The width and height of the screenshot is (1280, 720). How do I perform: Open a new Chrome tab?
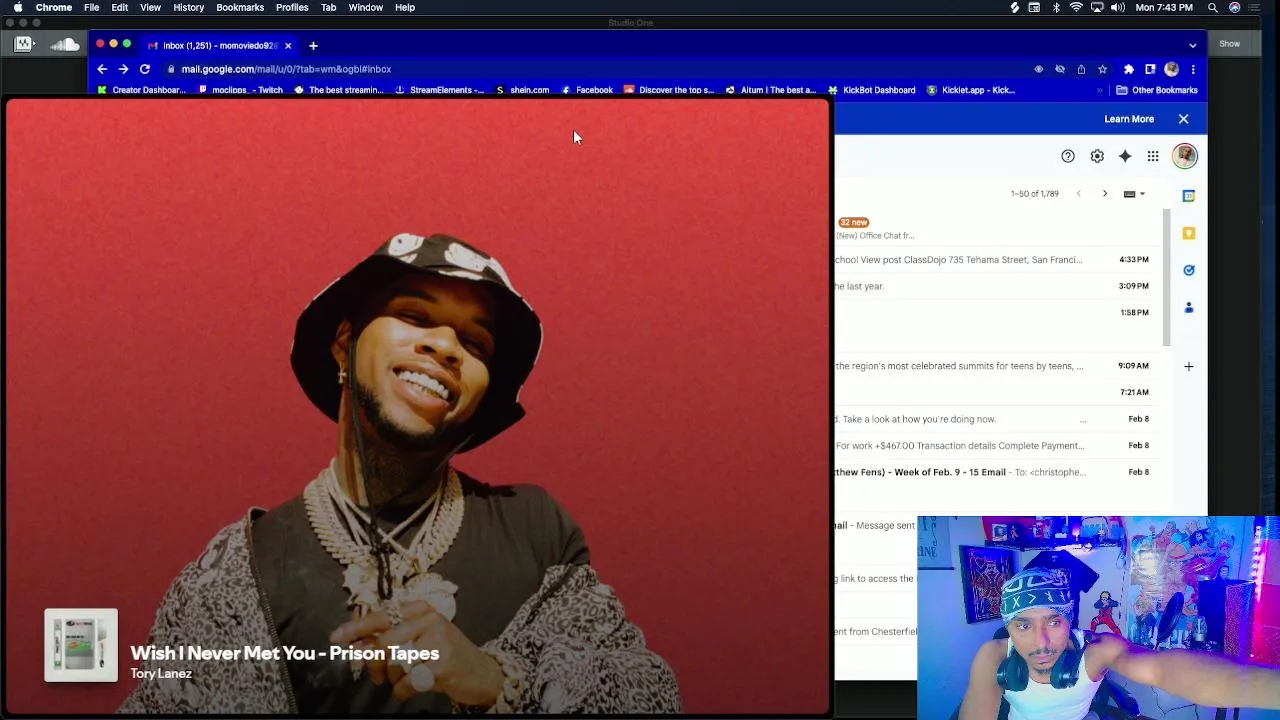[313, 45]
